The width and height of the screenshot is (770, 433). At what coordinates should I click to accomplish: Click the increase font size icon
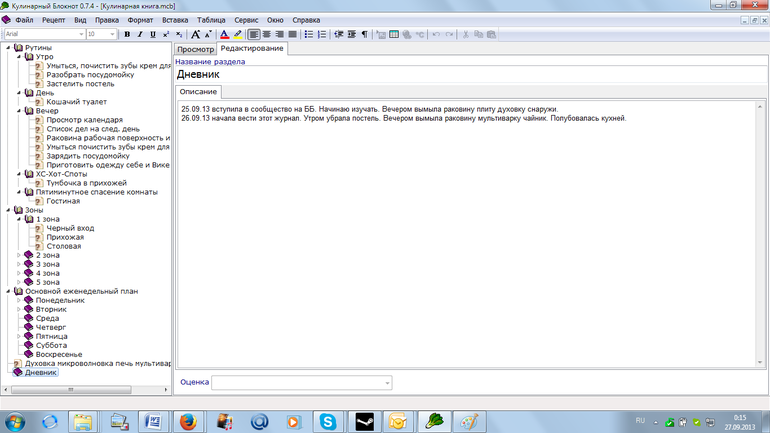(196, 34)
